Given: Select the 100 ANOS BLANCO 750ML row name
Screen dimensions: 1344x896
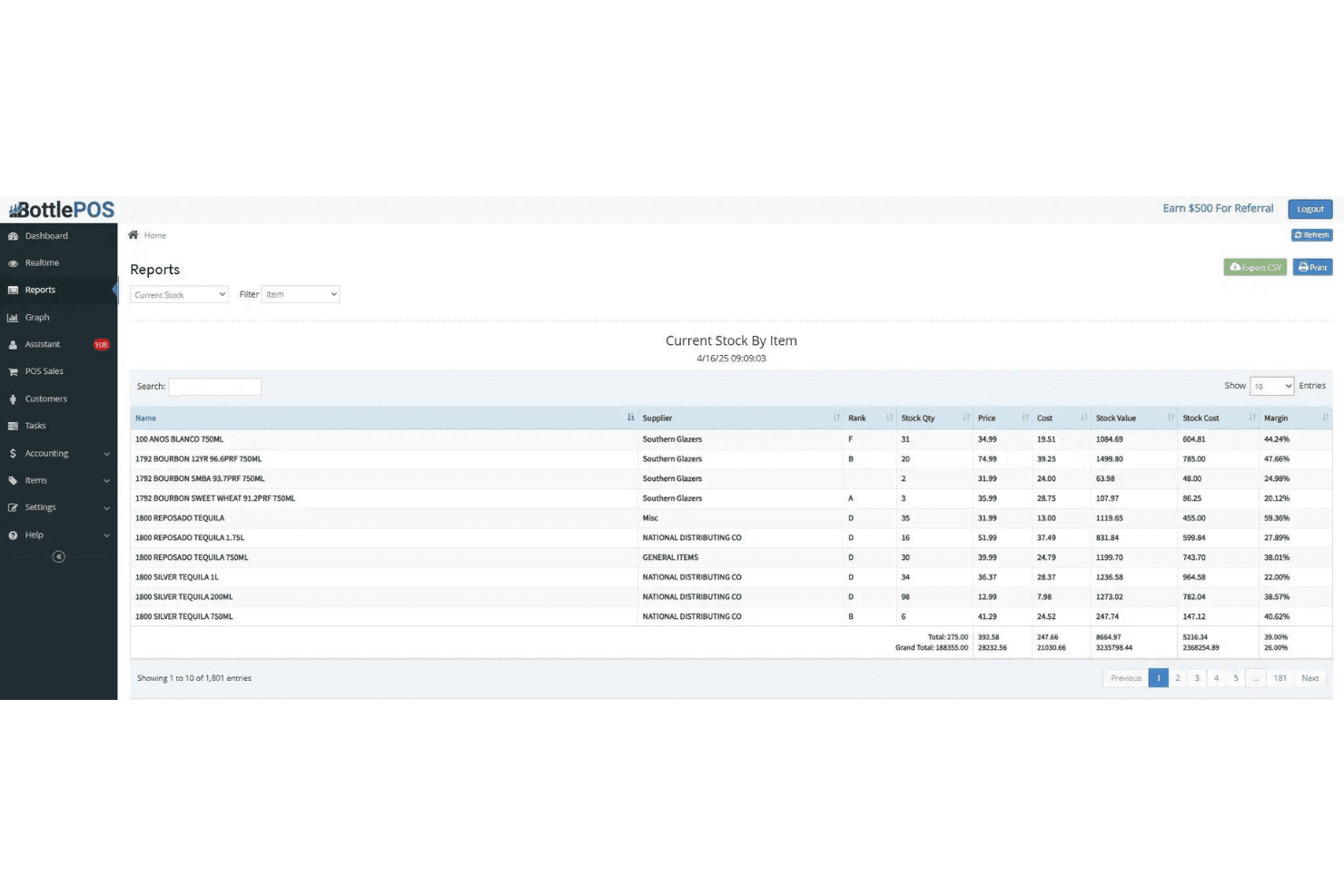Looking at the screenshot, I should tap(179, 439).
